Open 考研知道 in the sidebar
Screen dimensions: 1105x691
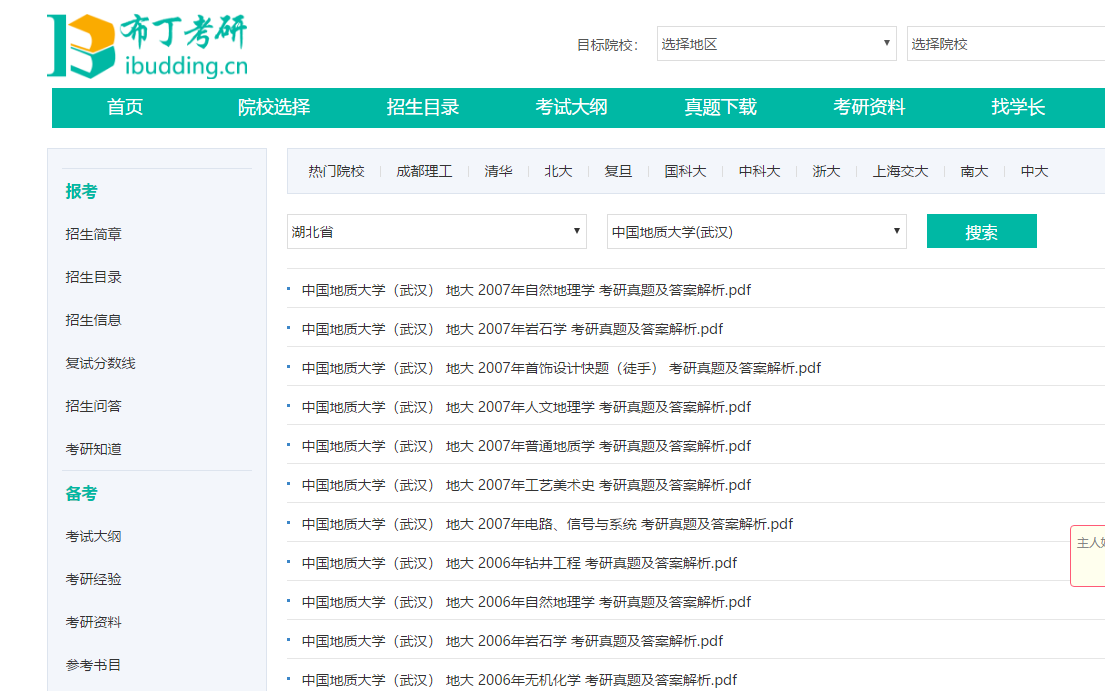(x=94, y=449)
